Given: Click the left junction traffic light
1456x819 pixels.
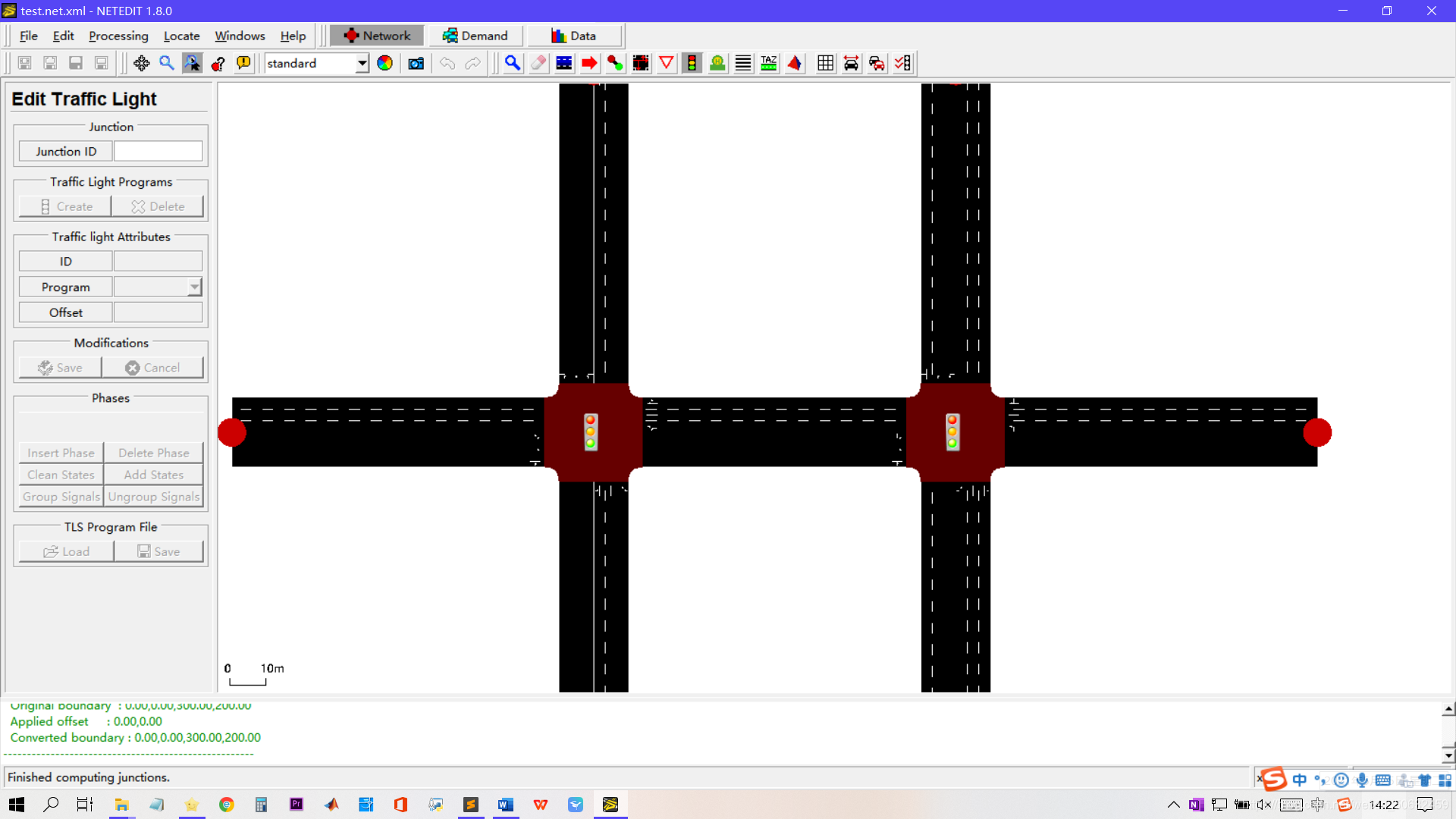Looking at the screenshot, I should [x=591, y=431].
